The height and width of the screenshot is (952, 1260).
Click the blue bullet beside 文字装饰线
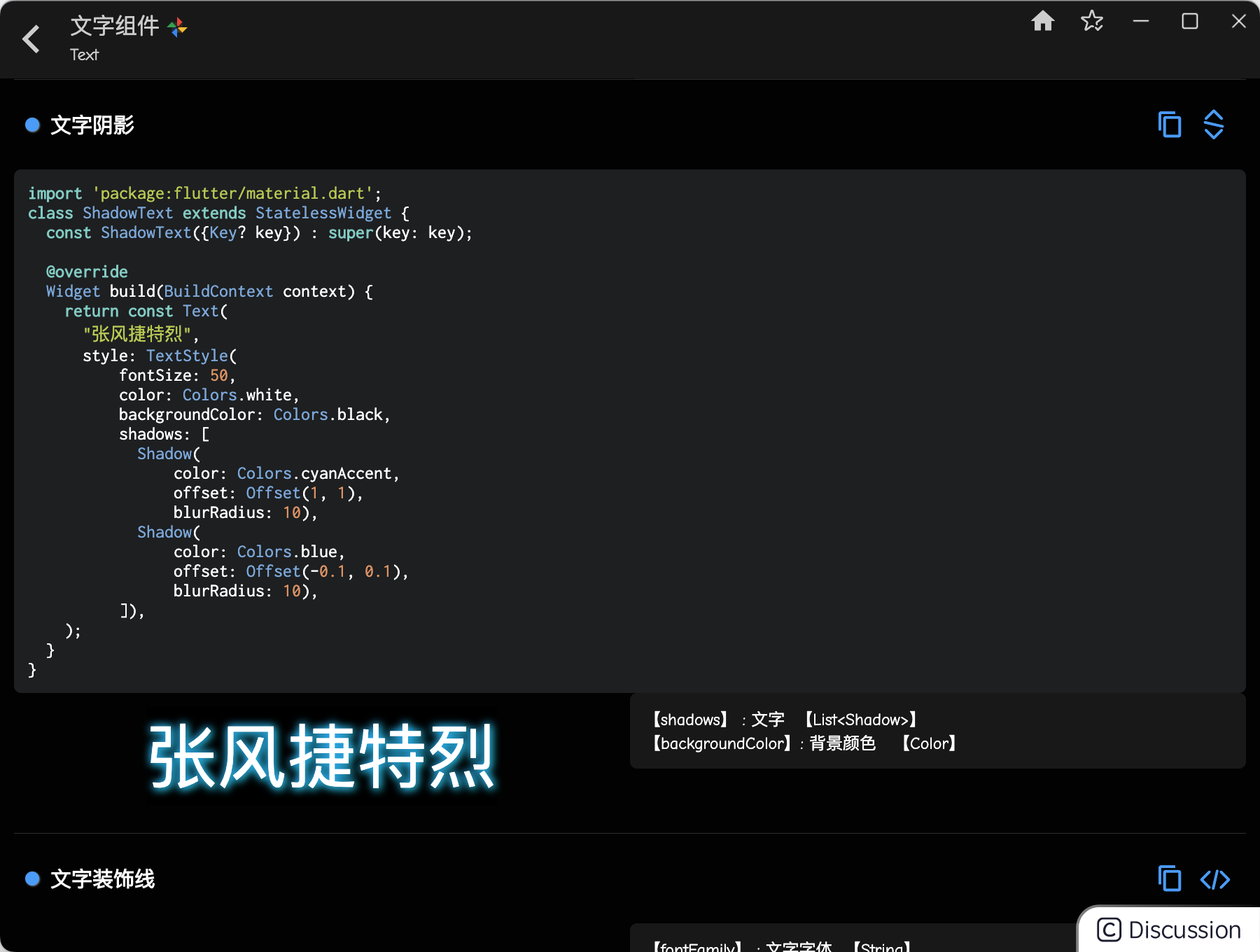[x=32, y=878]
